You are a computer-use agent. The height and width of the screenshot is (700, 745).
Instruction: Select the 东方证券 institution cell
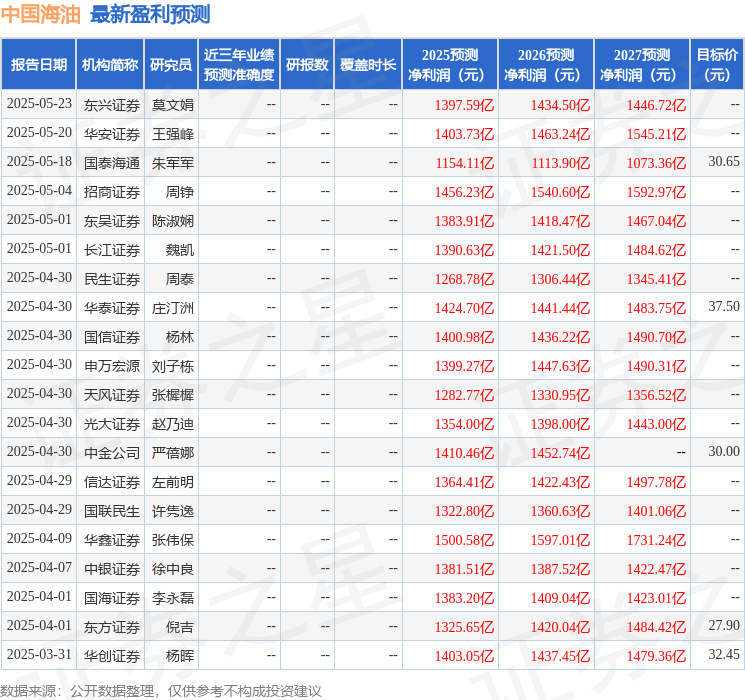tap(112, 626)
